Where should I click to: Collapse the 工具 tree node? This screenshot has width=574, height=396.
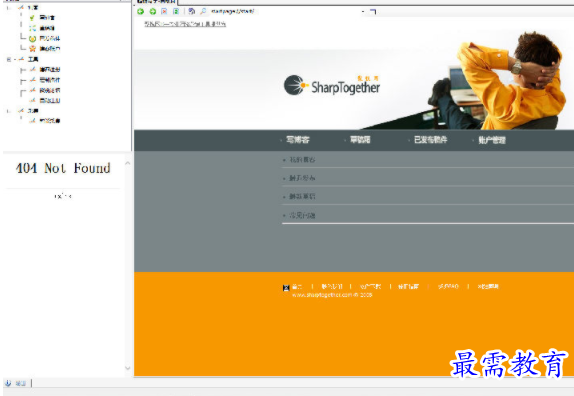(x=9, y=59)
